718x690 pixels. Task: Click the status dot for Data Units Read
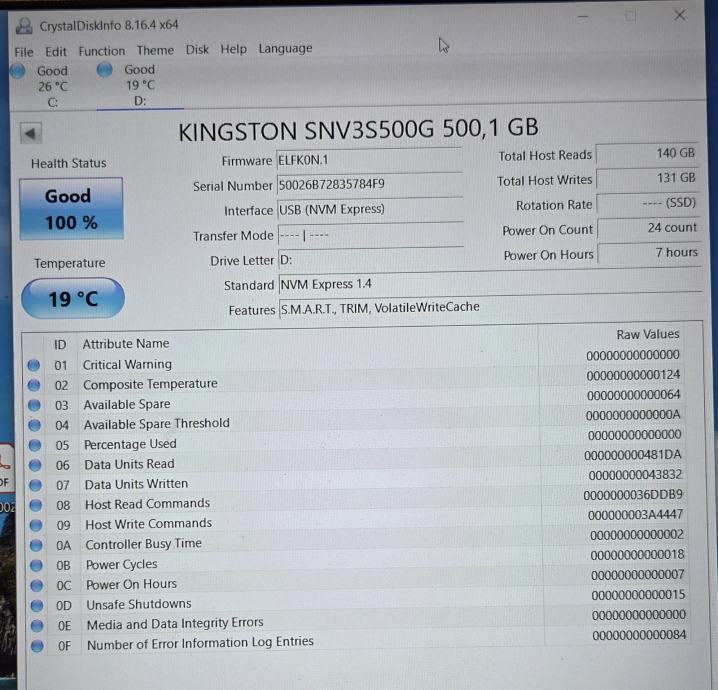(35, 465)
